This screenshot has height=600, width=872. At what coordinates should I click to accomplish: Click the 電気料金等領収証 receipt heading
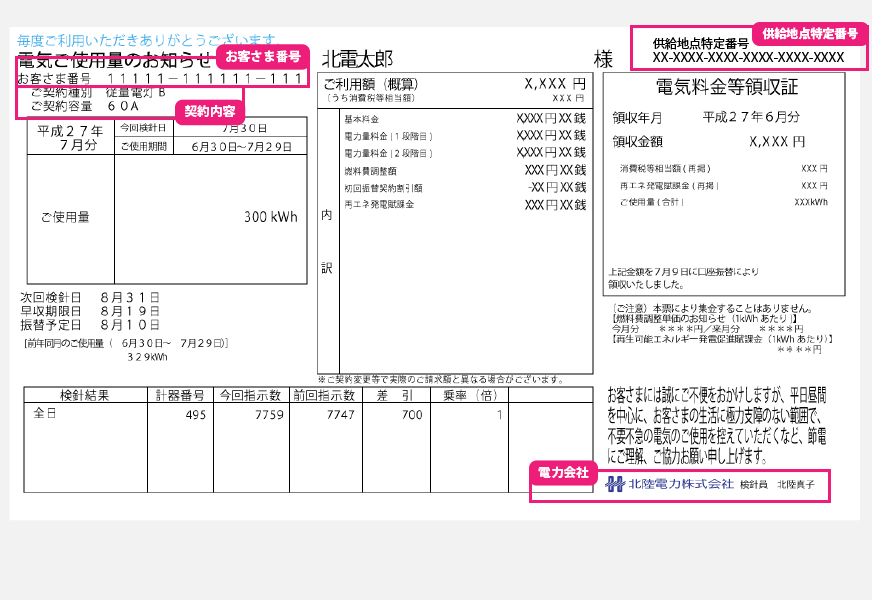tap(726, 86)
